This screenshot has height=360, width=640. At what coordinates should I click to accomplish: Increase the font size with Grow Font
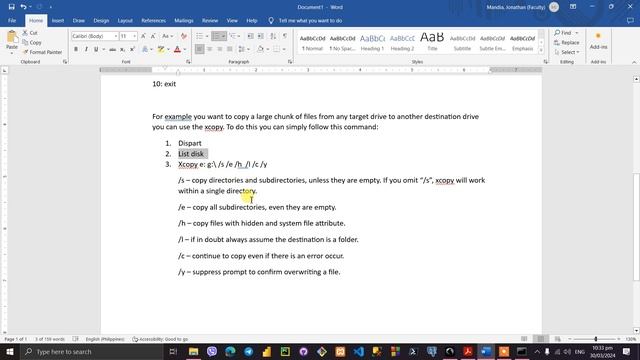point(143,36)
